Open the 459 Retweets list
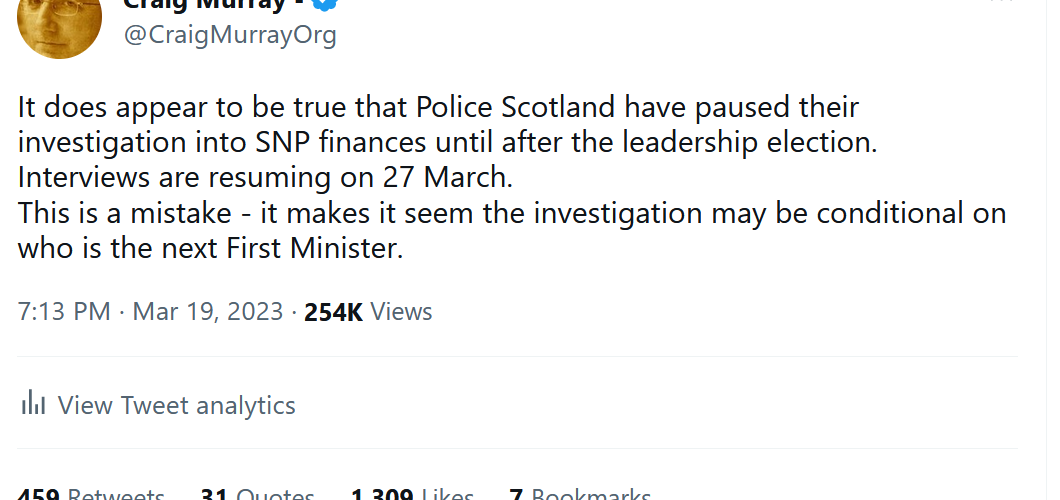The image size is (1060, 500). 91,494
